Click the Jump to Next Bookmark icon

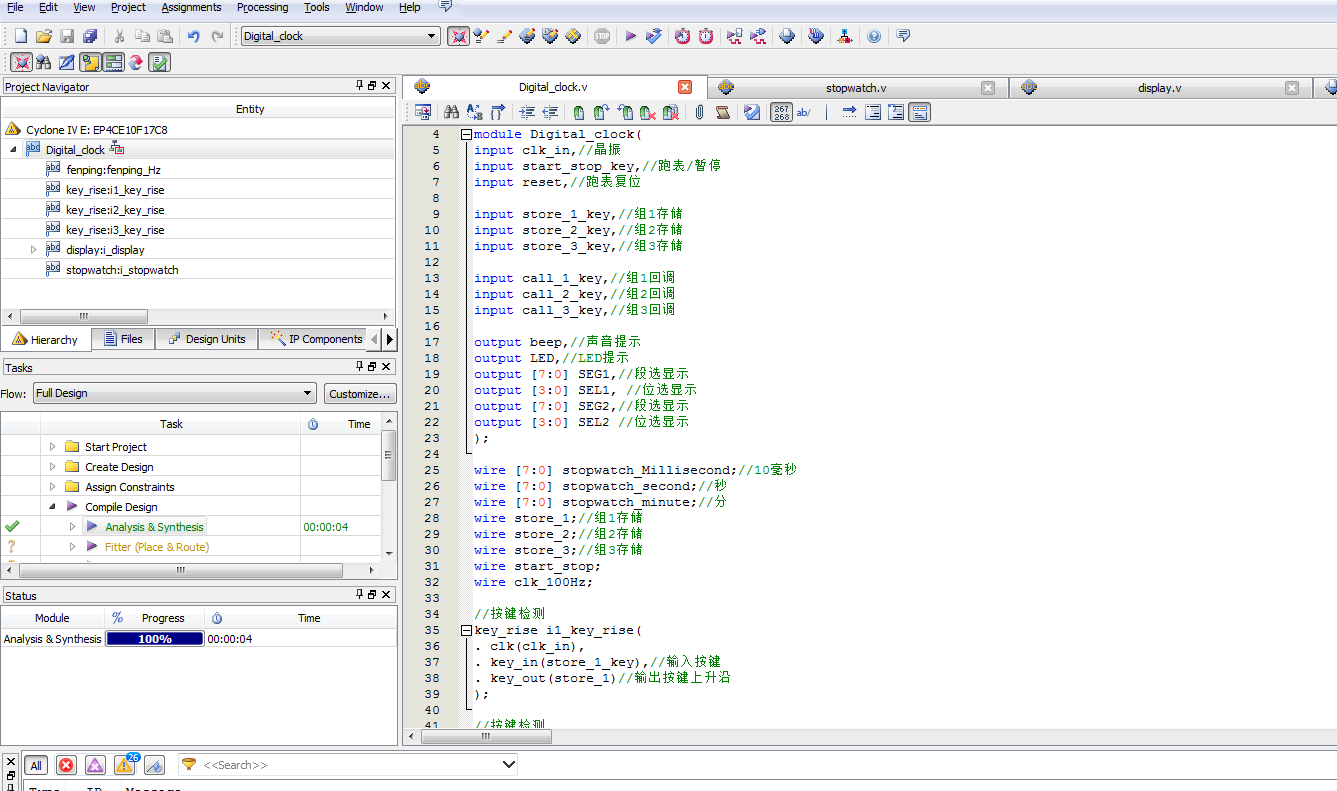click(x=601, y=112)
